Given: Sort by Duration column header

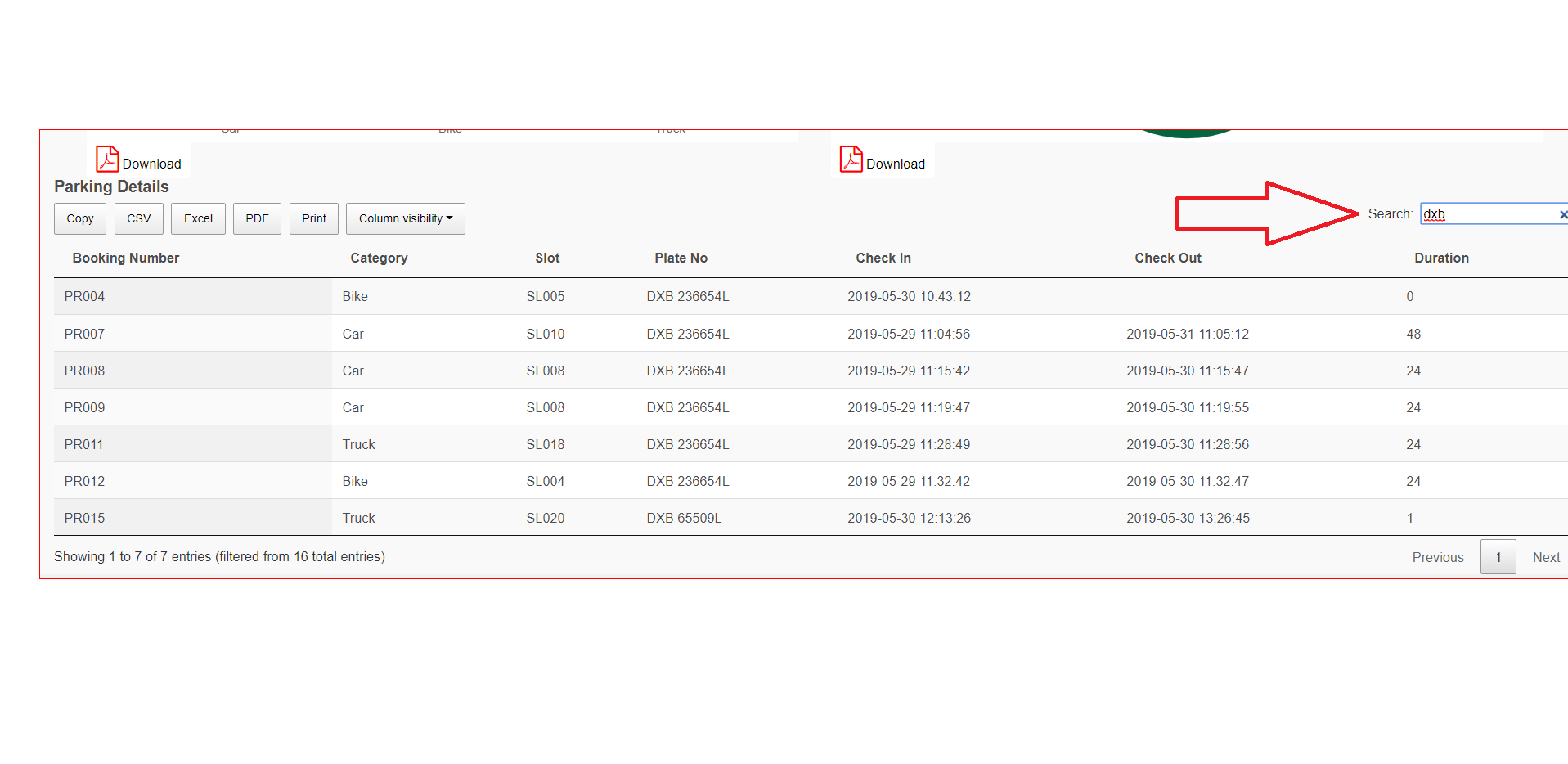Looking at the screenshot, I should (1441, 258).
